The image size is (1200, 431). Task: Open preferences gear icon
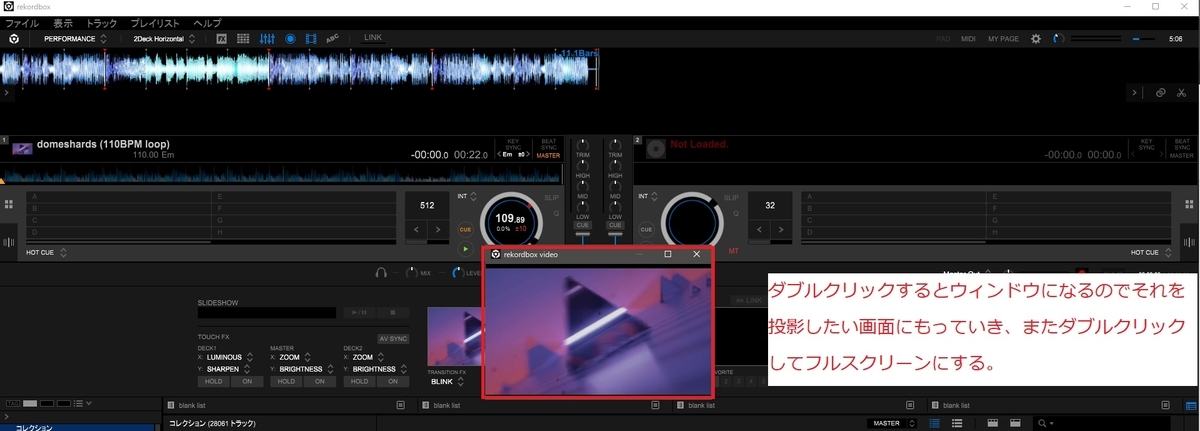[x=1035, y=39]
